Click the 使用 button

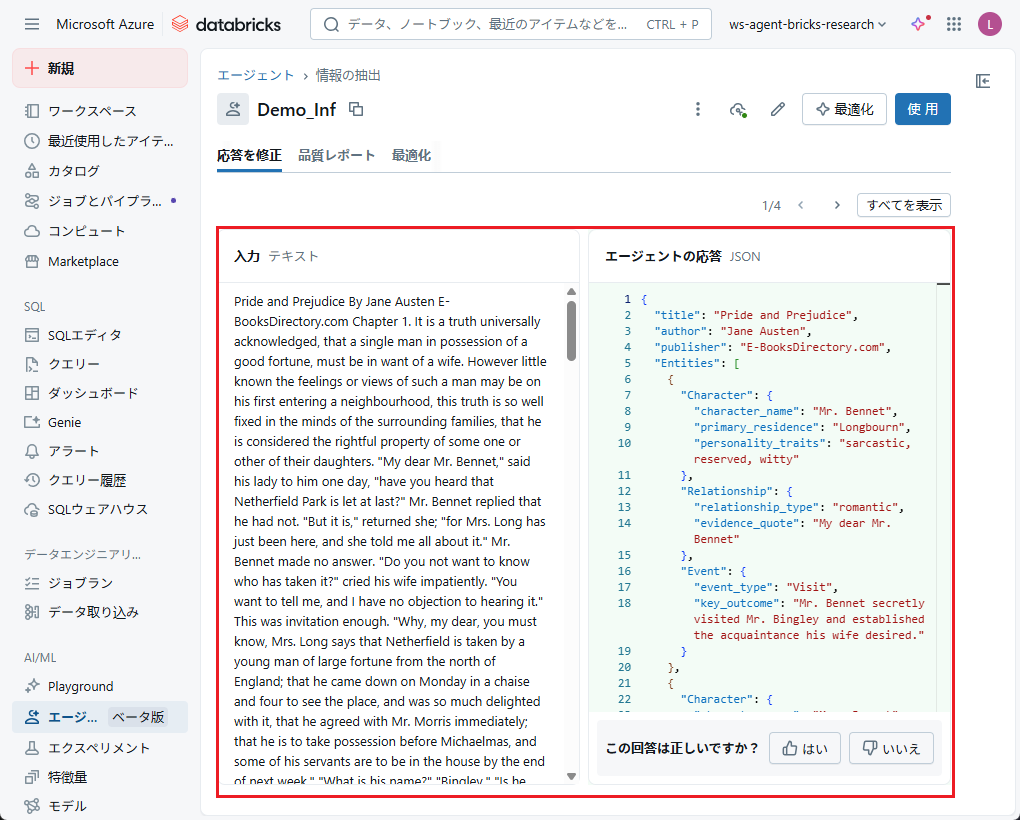(x=922, y=109)
